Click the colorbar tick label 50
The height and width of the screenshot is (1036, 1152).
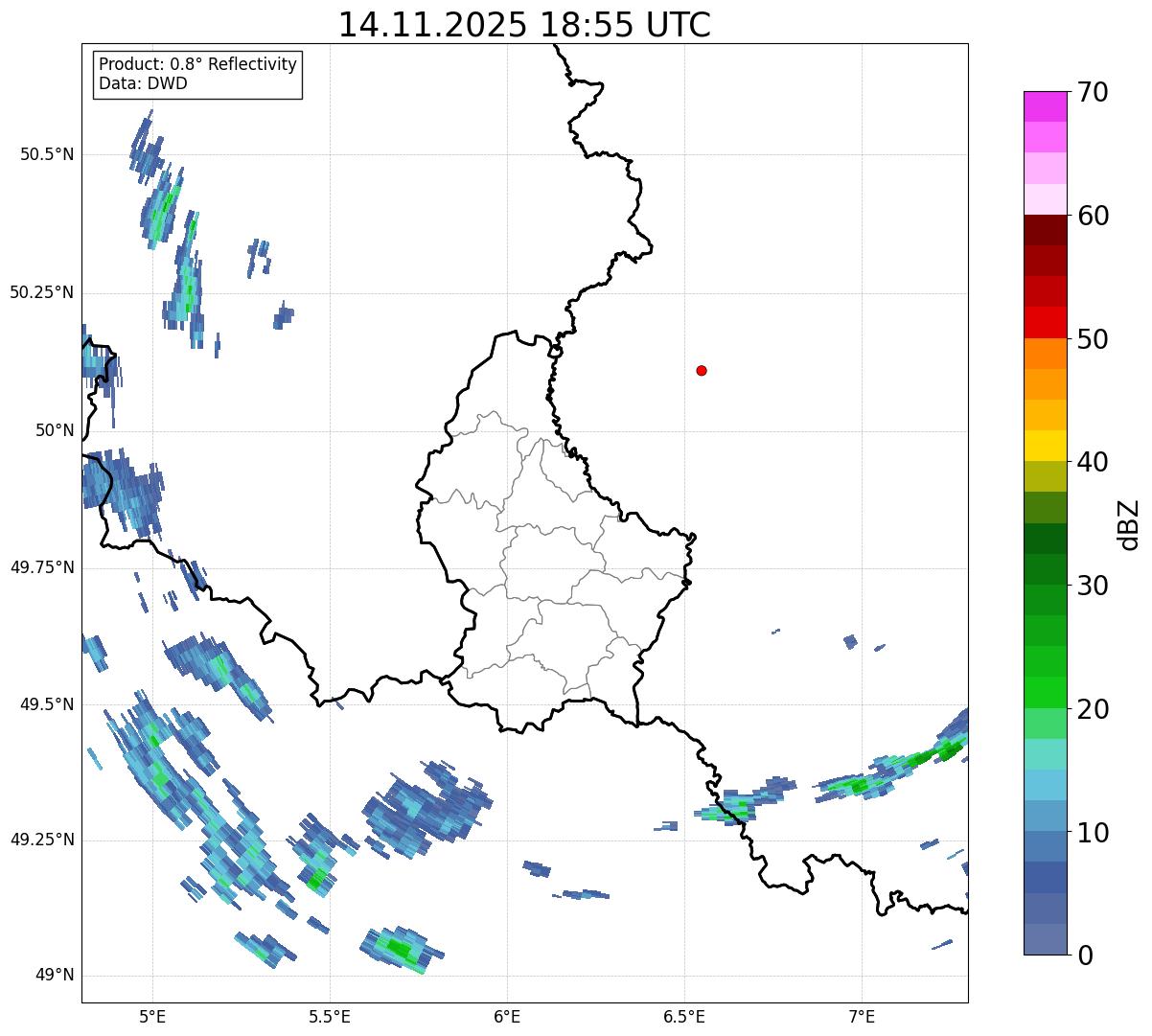coord(1093,339)
